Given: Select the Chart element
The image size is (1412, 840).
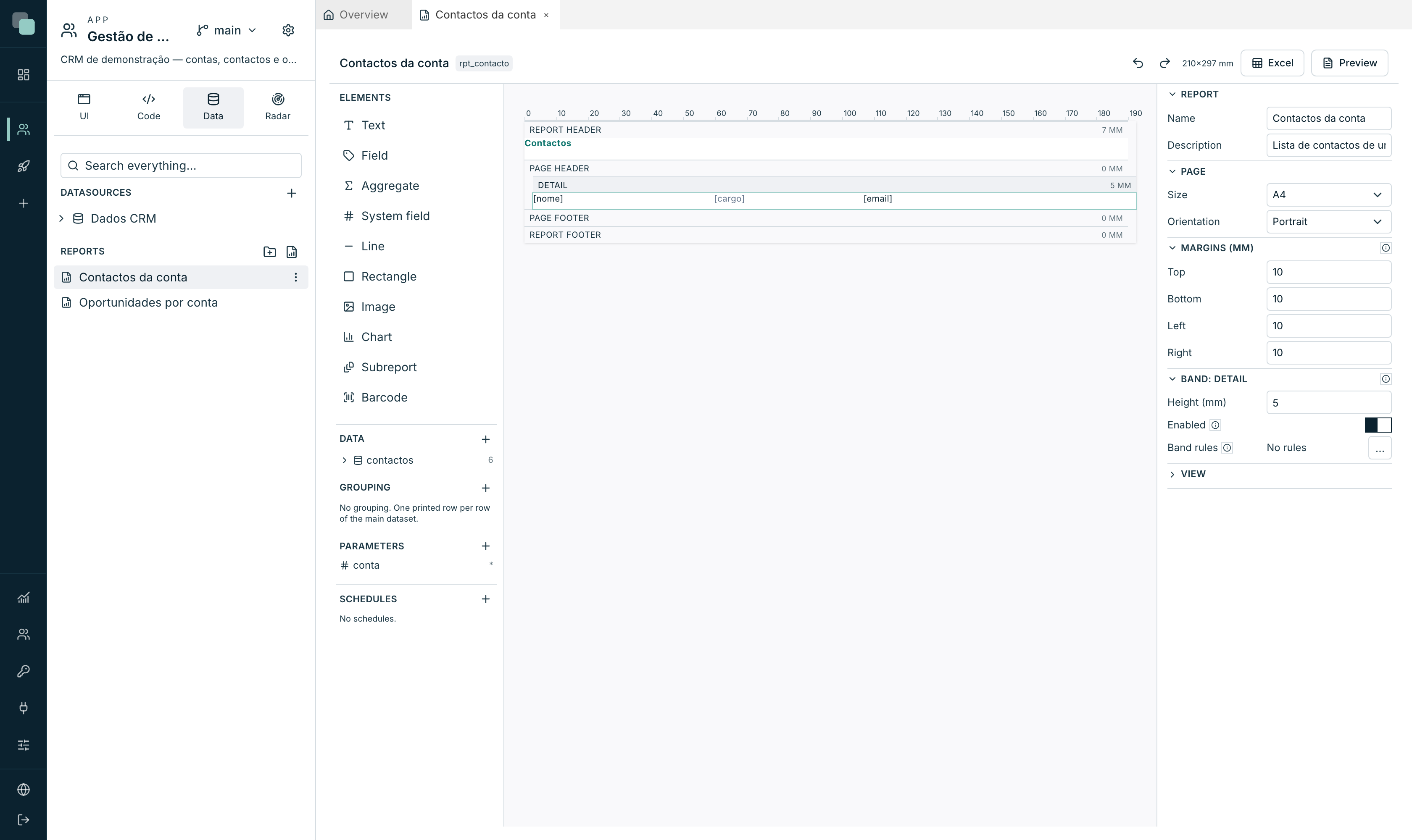Looking at the screenshot, I should (x=416, y=337).
